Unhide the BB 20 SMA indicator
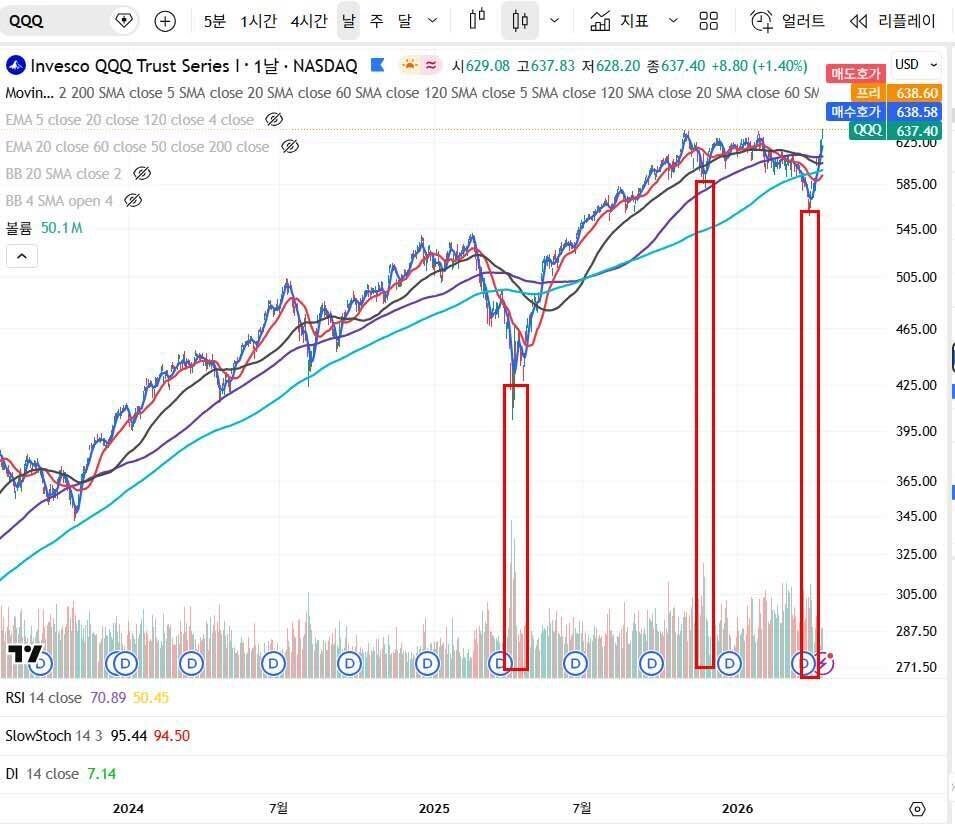955x824 pixels. coord(142,174)
